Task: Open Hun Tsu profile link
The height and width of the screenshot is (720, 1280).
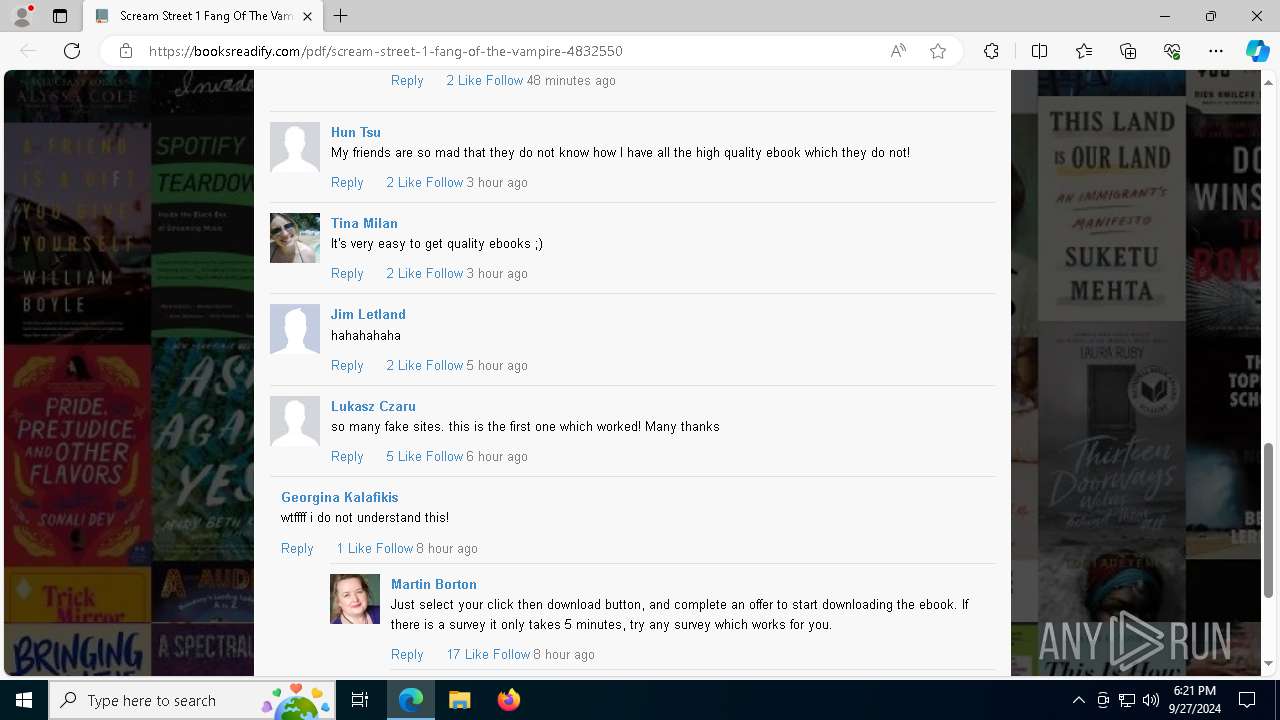Action: coord(356,132)
